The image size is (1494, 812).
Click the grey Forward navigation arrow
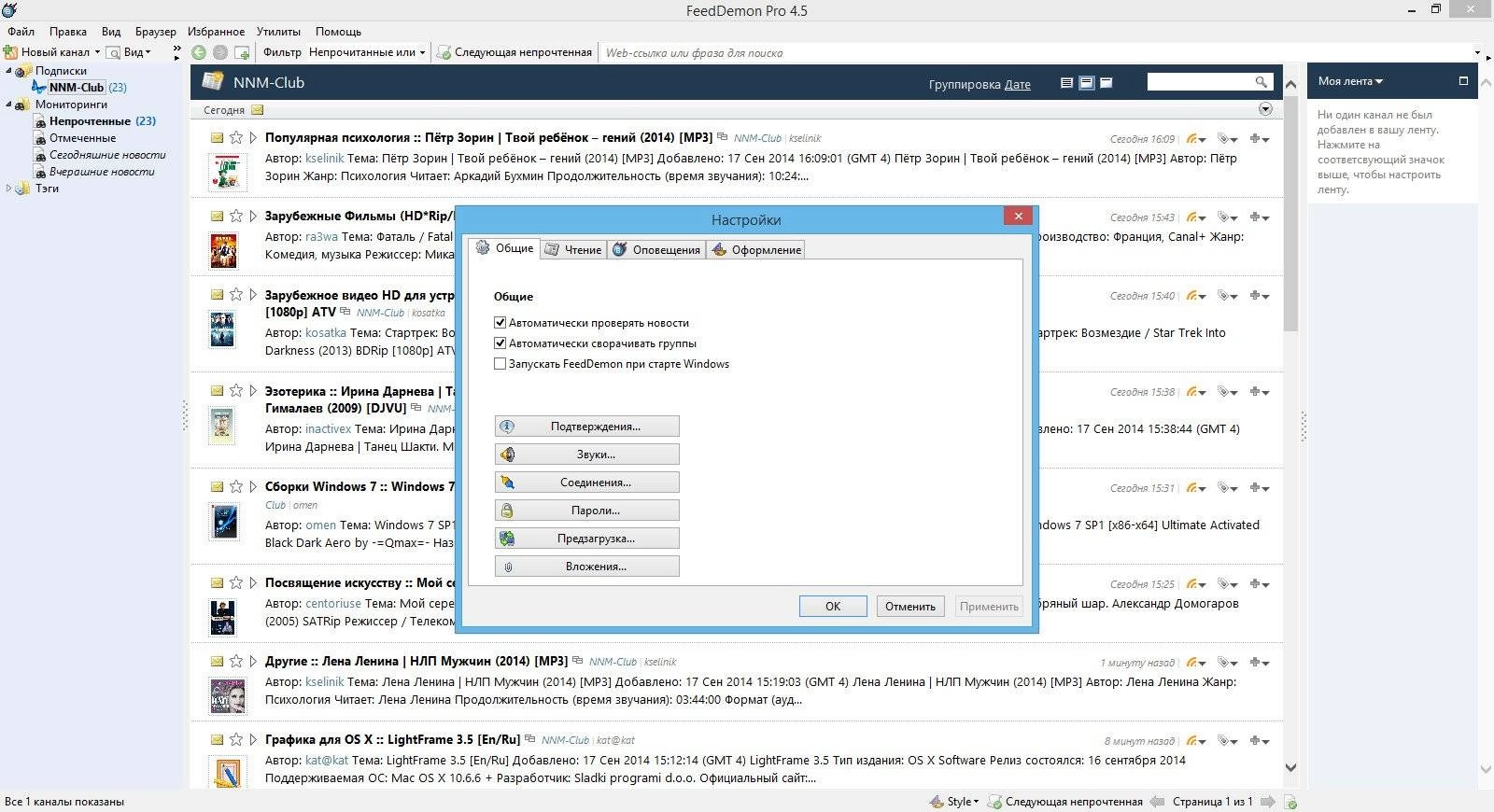point(220,52)
